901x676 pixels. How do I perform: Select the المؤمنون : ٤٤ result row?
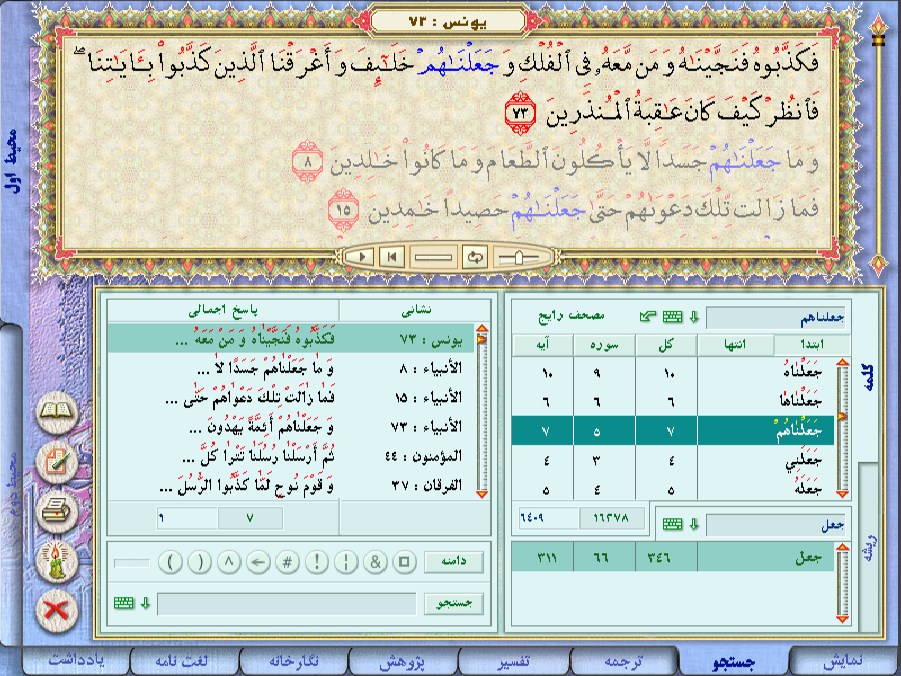(291, 456)
